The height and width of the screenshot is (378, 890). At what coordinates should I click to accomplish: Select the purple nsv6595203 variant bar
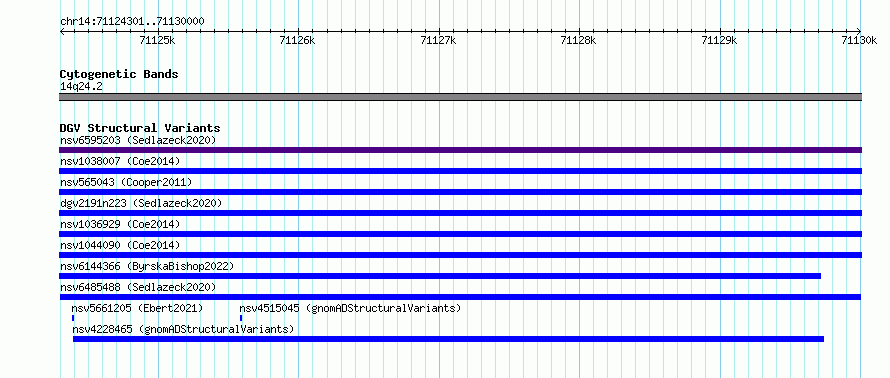pyautogui.click(x=460, y=150)
